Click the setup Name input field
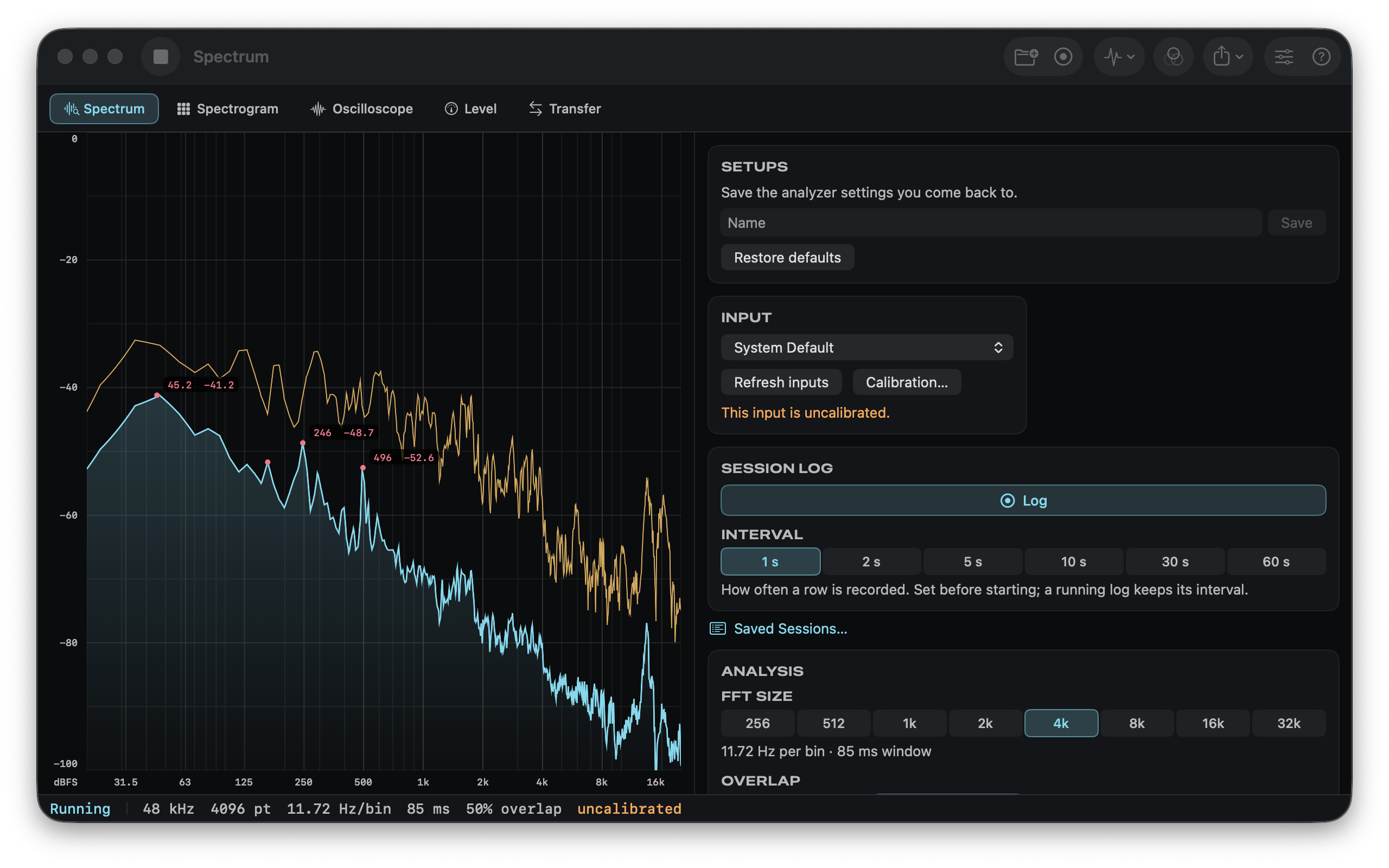 tap(991, 223)
